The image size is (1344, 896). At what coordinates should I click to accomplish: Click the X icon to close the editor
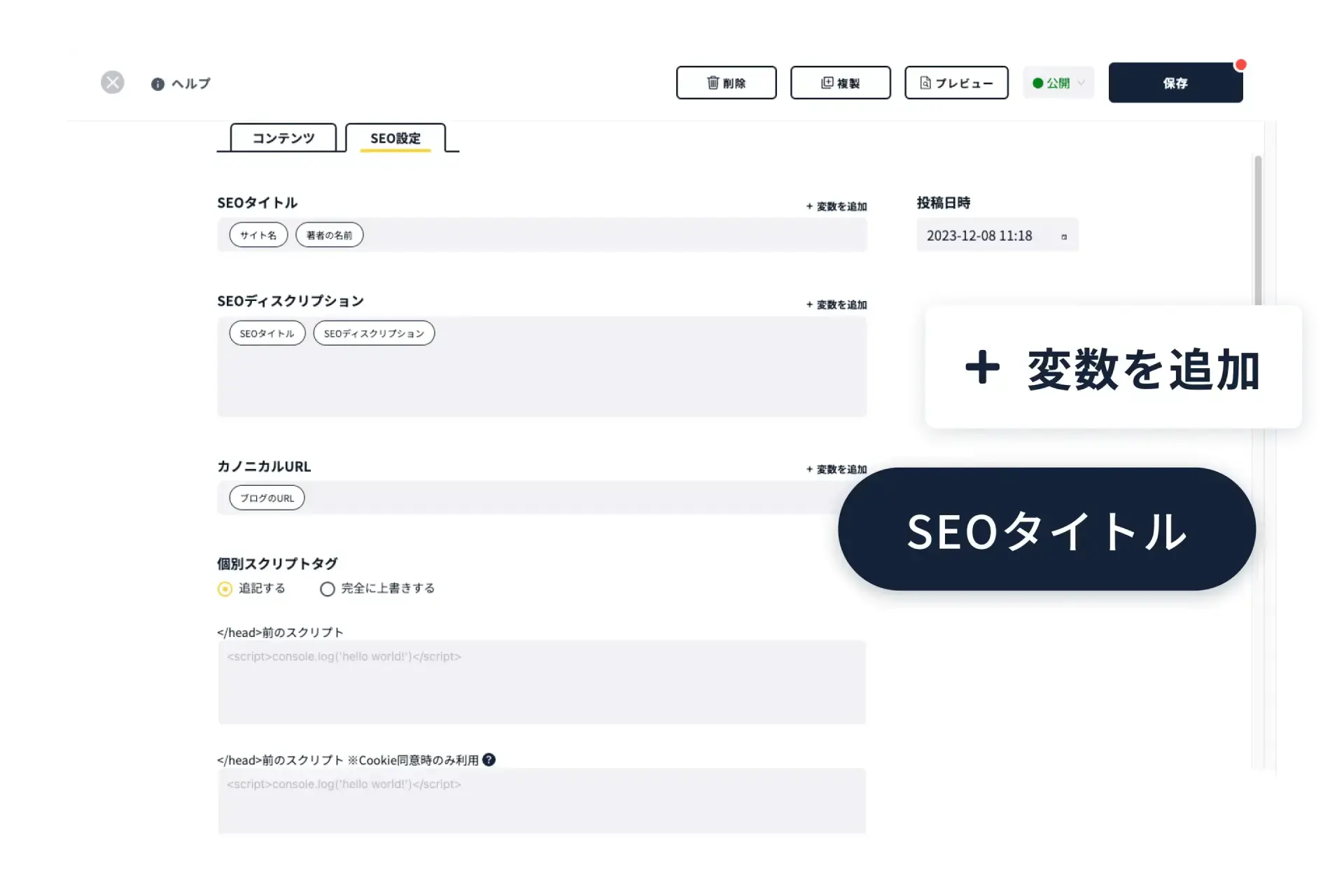click(113, 82)
